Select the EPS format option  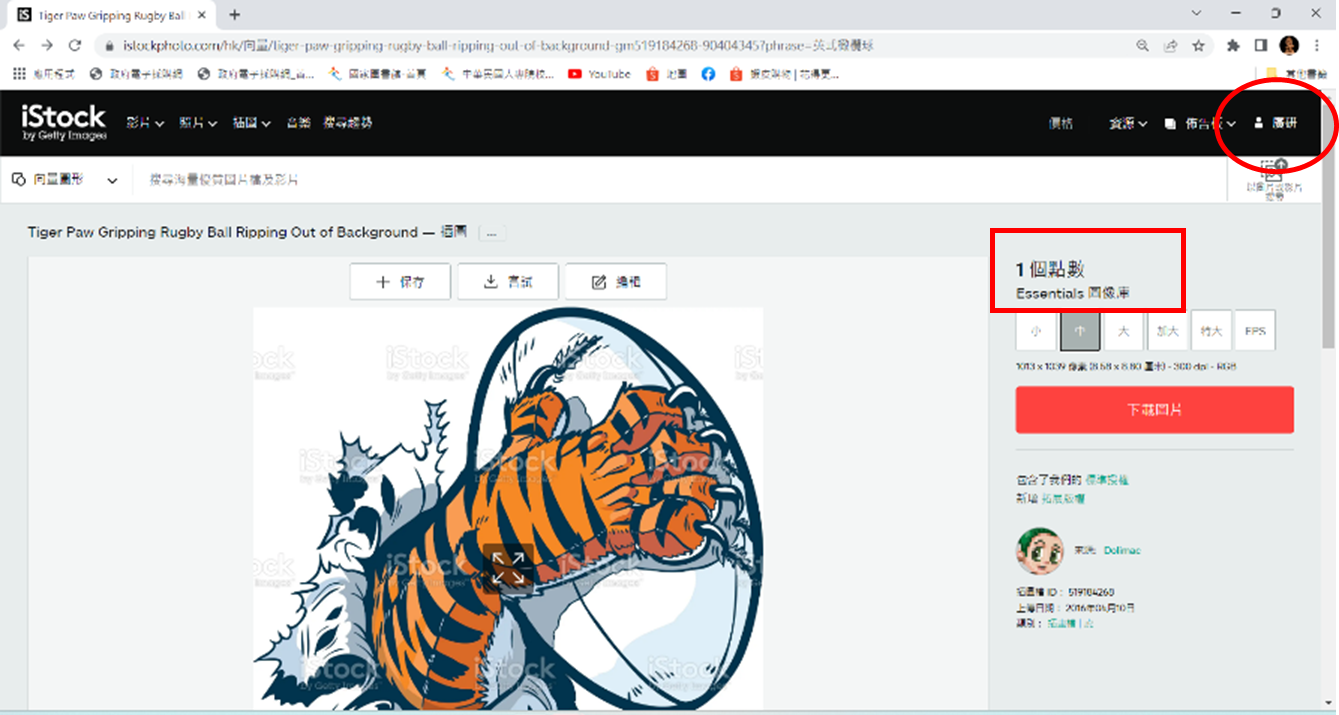(1256, 331)
